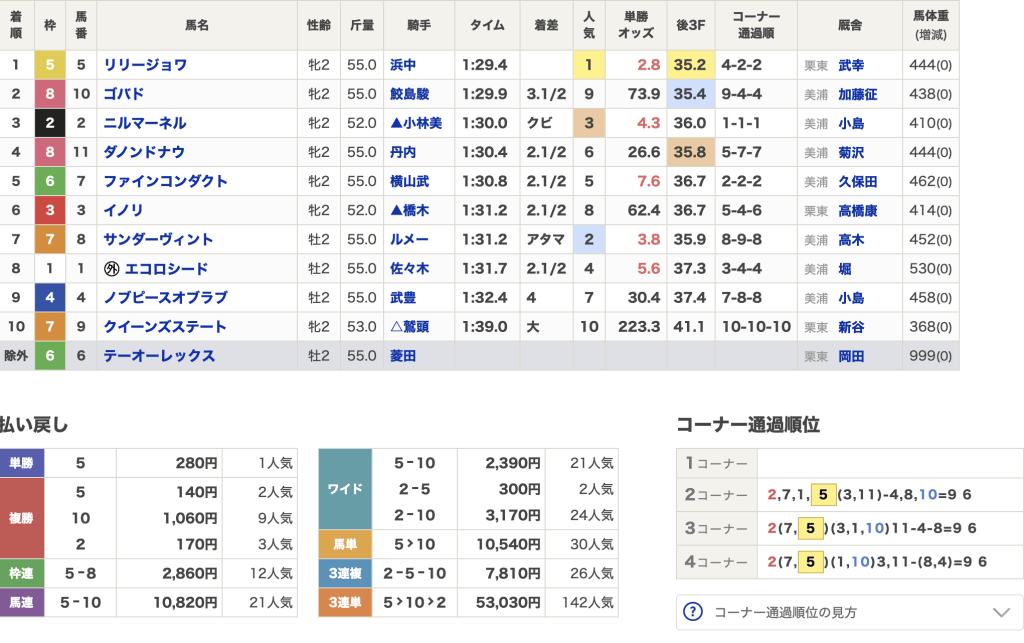Open horse サンダーヴィント link
Viewport: 1024px width, 643px height.
pos(158,240)
